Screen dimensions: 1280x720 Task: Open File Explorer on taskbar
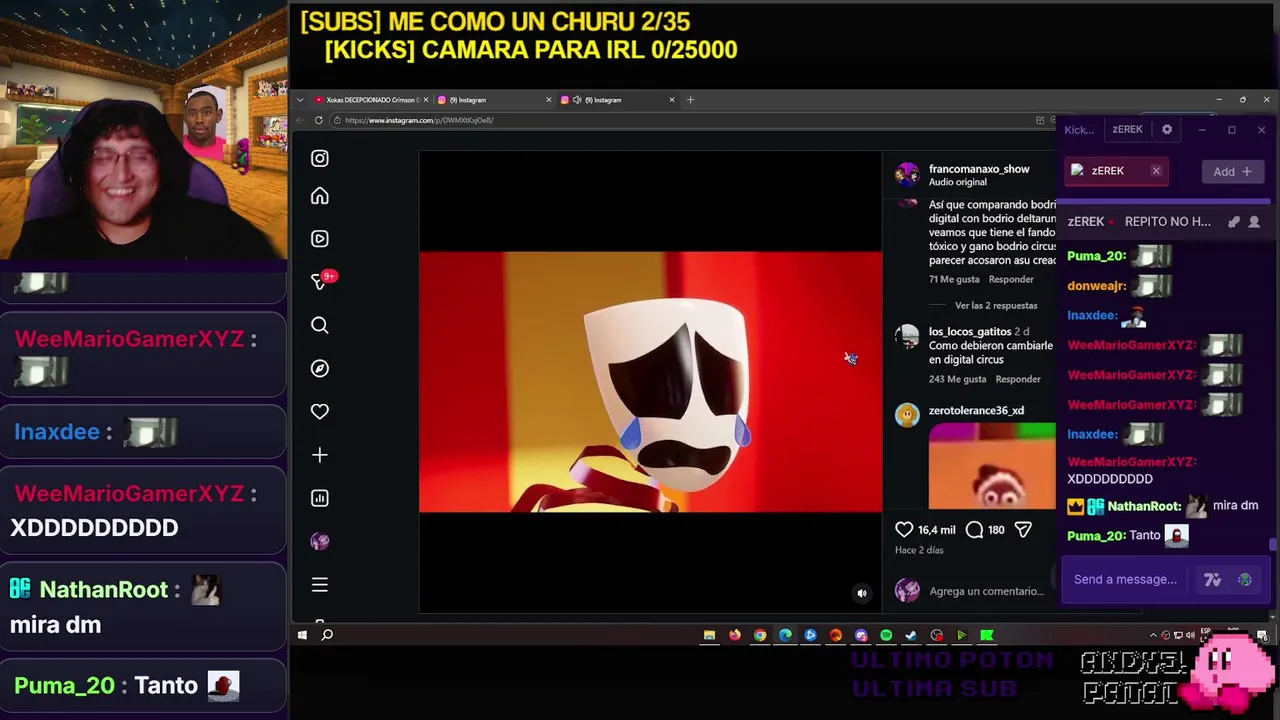709,635
